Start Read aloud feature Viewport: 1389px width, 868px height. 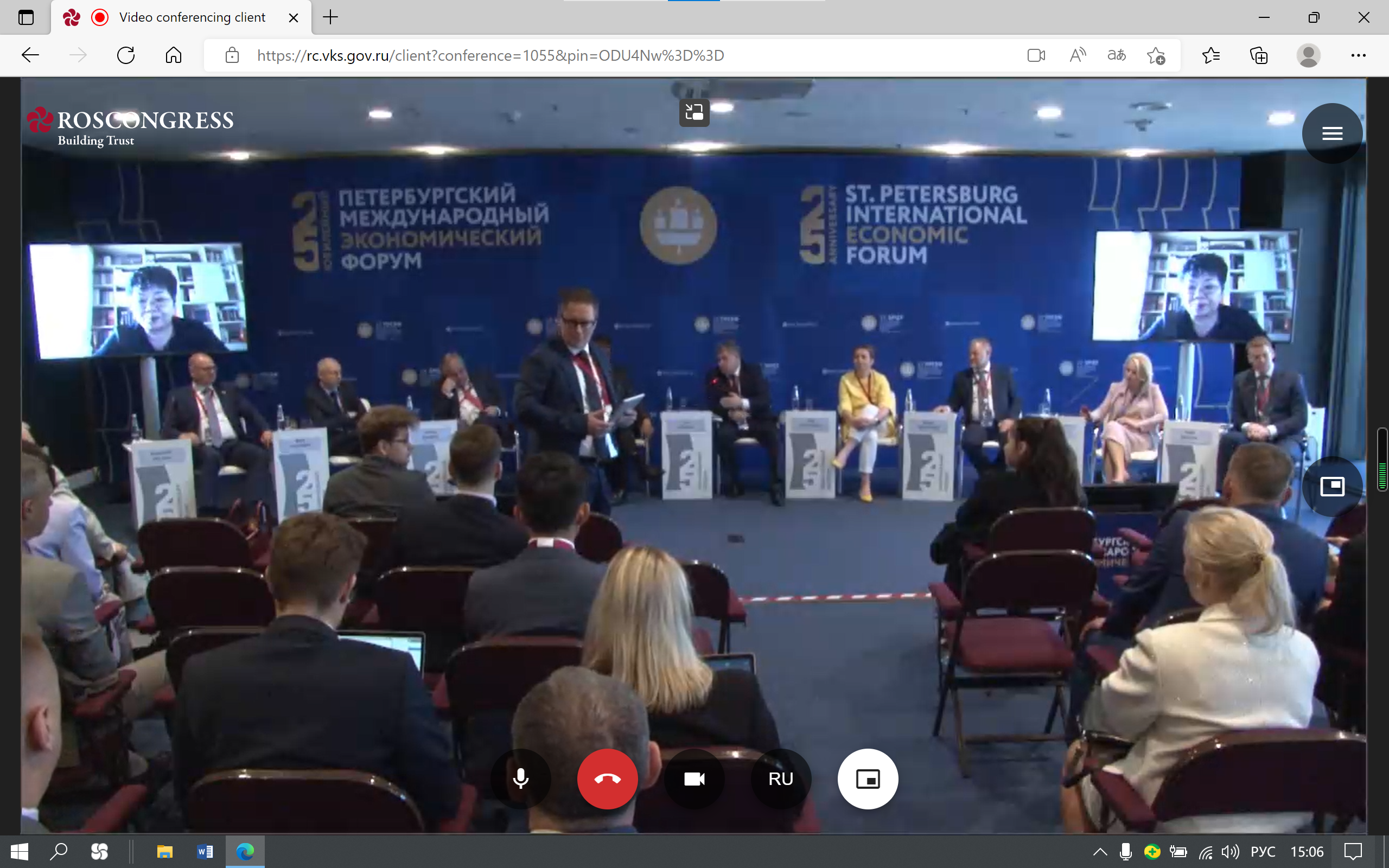pos(1078,55)
